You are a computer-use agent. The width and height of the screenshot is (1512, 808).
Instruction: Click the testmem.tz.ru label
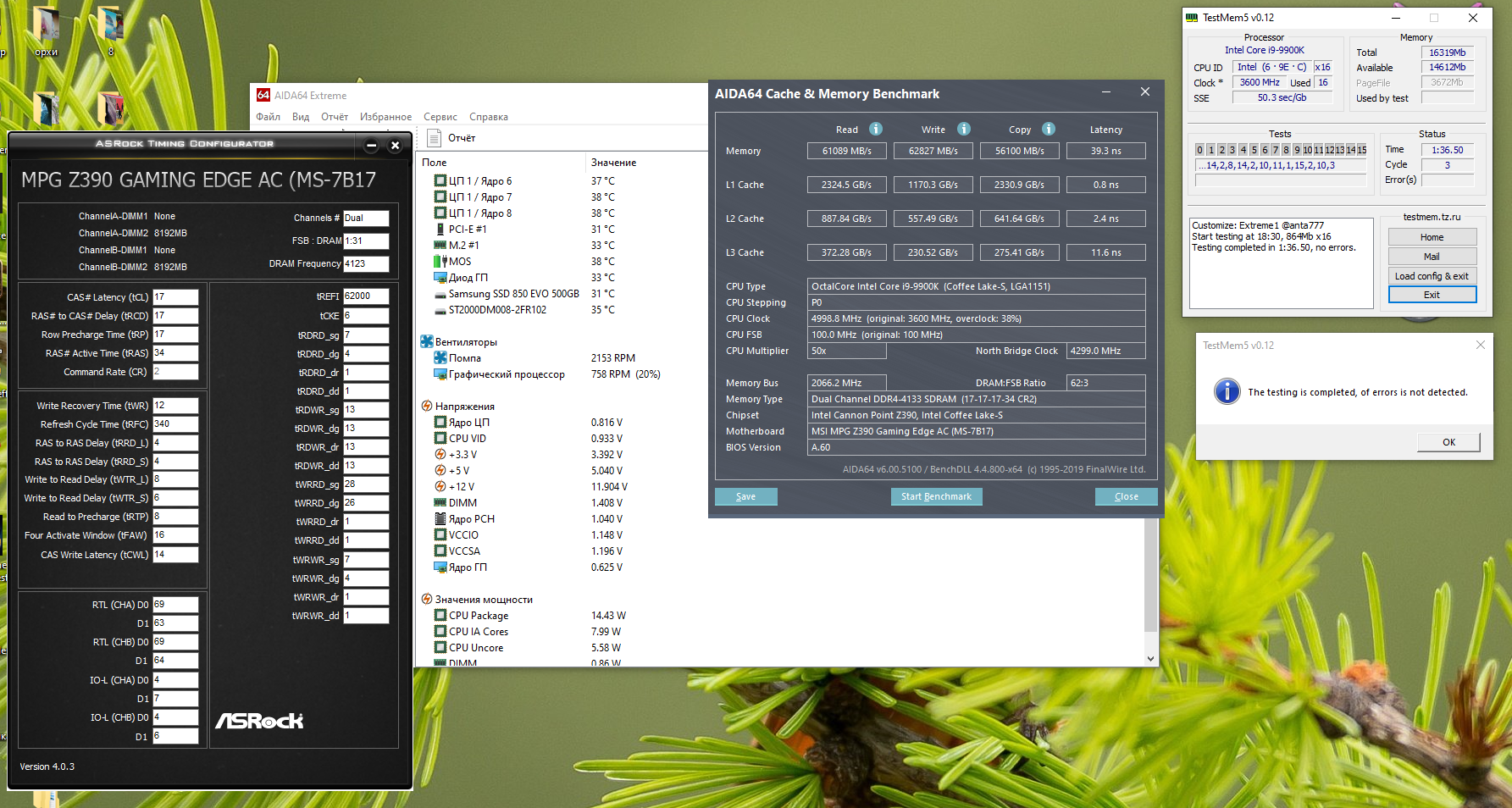click(x=1432, y=217)
